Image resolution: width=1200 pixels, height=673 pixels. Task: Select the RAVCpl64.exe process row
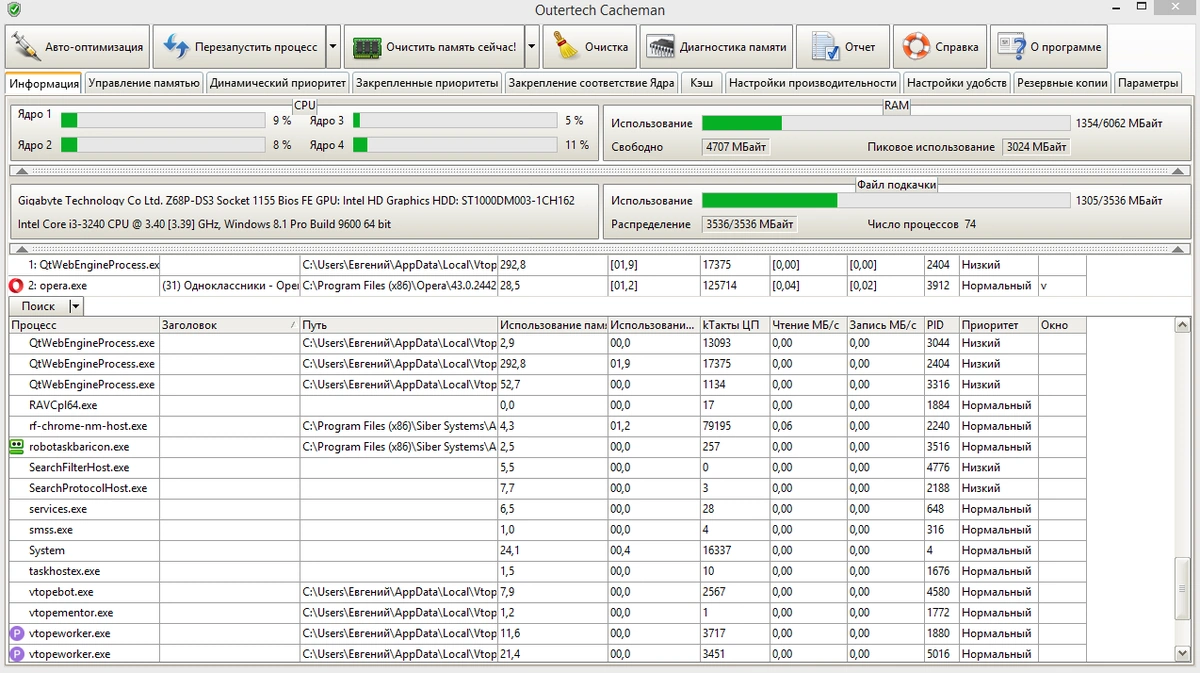(547, 405)
